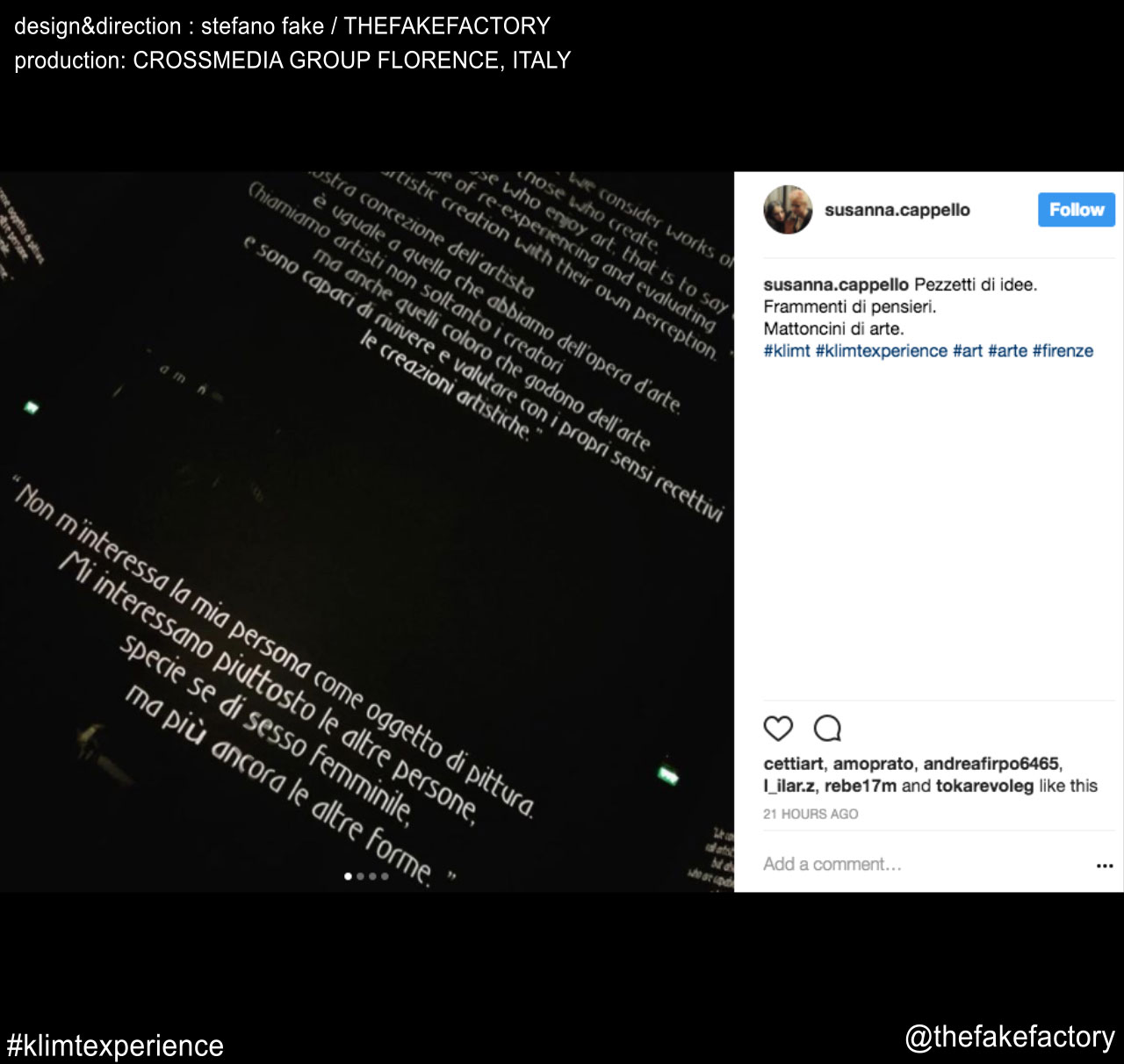
Task: Open the #arte hashtag
Action: tap(1007, 351)
